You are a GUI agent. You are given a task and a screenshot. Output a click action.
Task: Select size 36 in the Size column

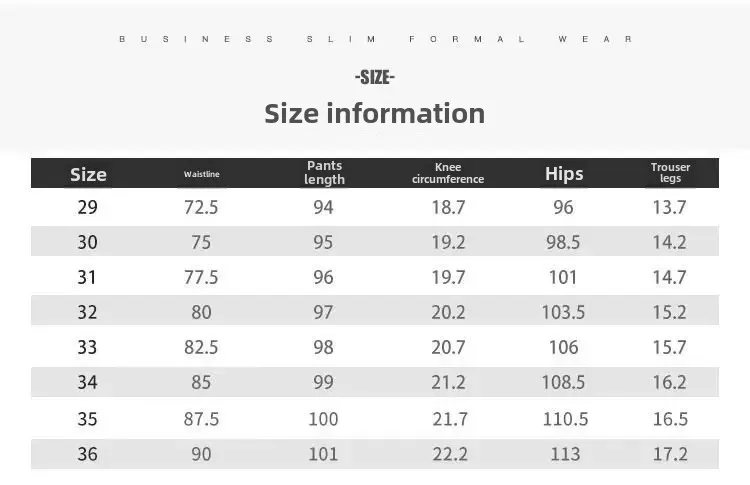click(88, 454)
